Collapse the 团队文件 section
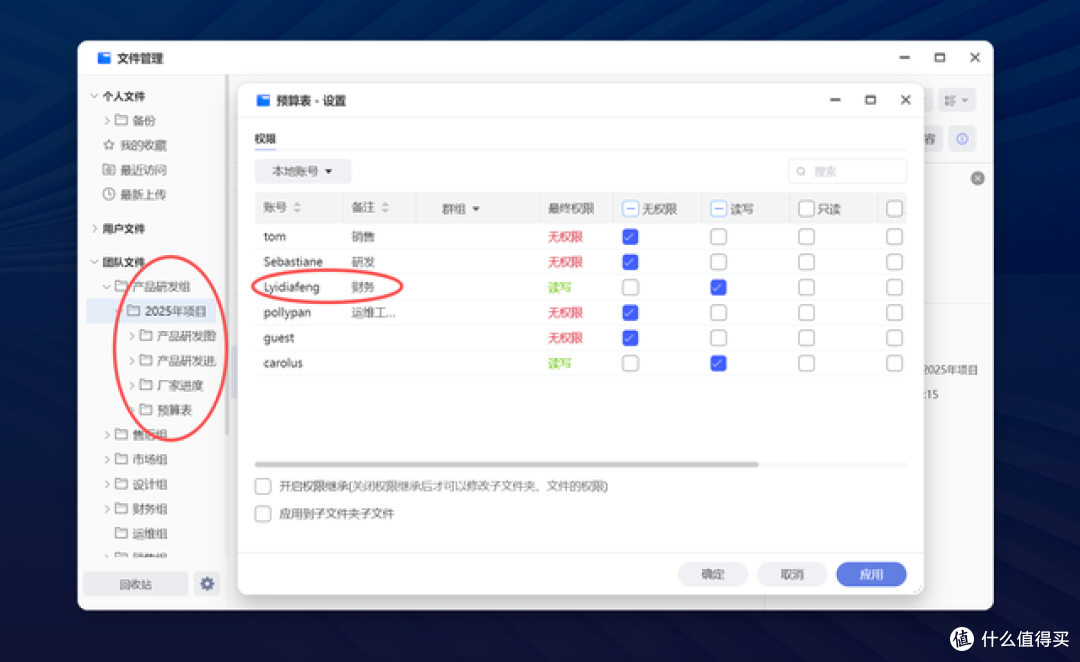The image size is (1080, 662). point(94,262)
